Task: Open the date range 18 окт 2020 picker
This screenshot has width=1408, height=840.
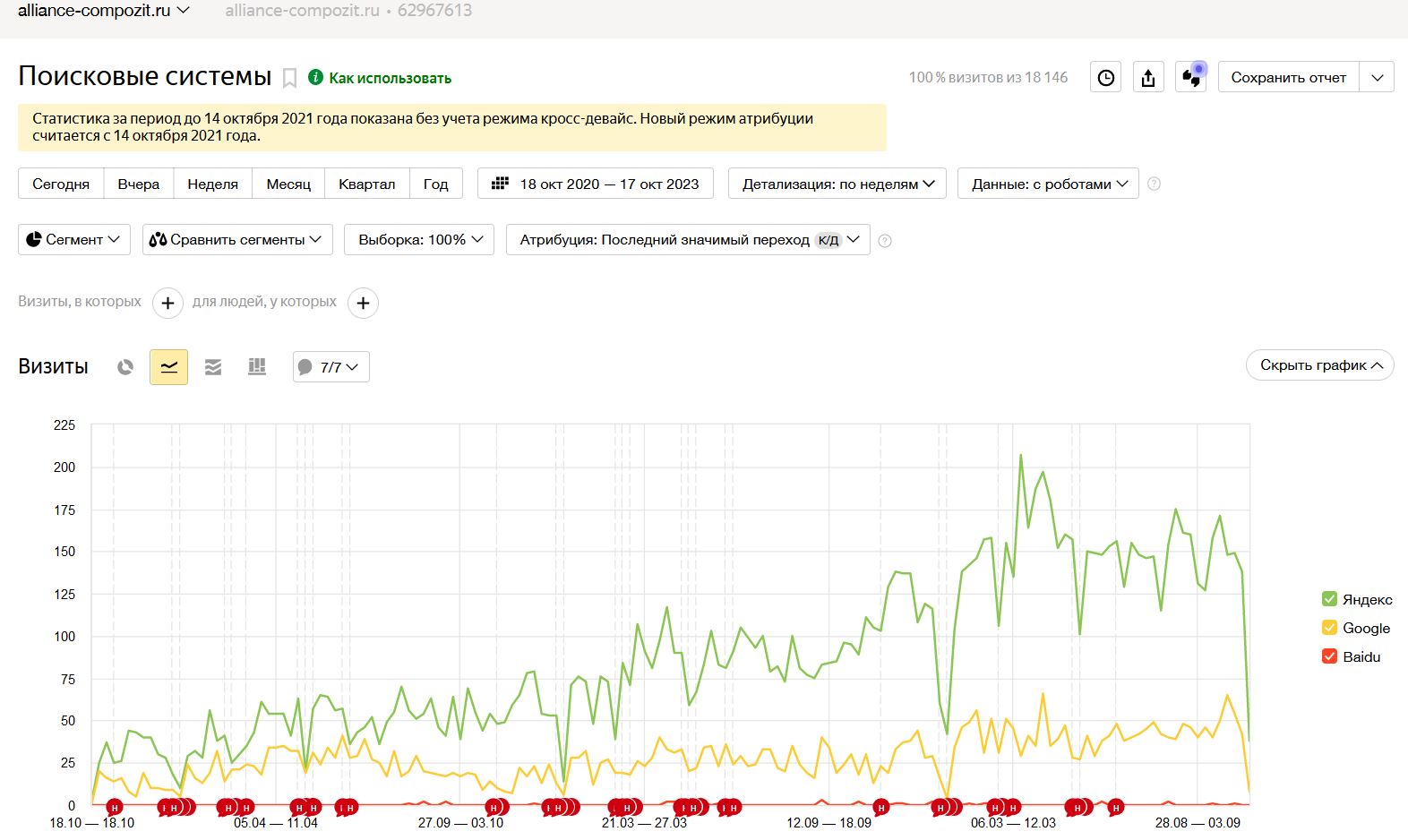Action: click(596, 184)
